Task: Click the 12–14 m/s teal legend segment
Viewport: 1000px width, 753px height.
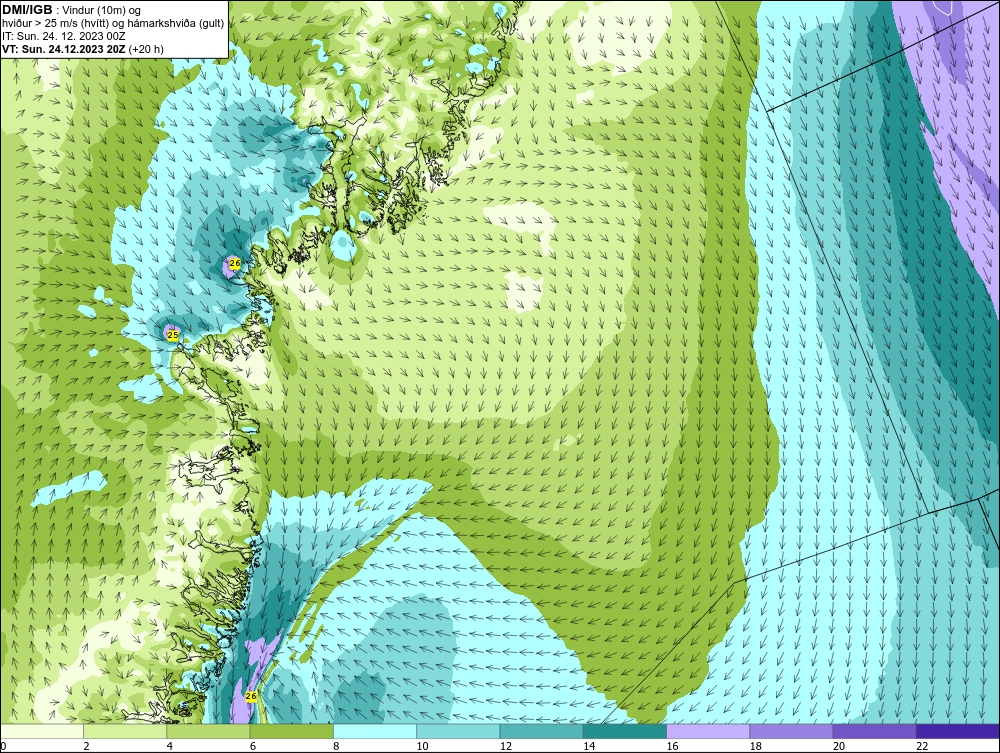Action: coord(541,731)
